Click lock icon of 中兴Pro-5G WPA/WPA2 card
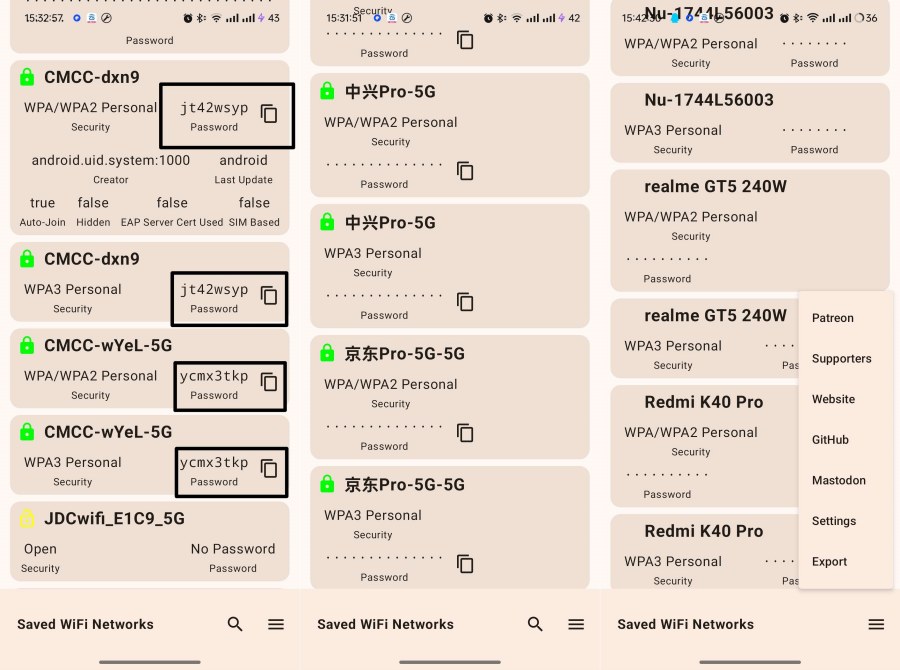 (327, 91)
